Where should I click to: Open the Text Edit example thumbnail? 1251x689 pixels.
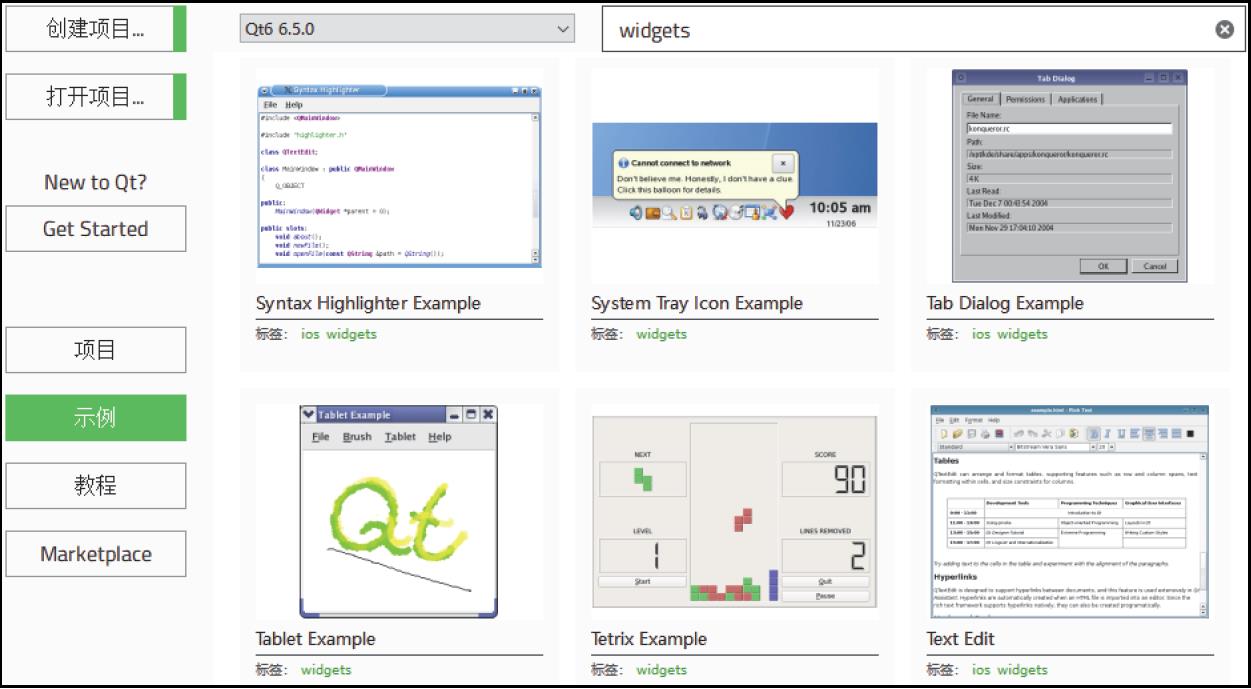click(x=1069, y=511)
